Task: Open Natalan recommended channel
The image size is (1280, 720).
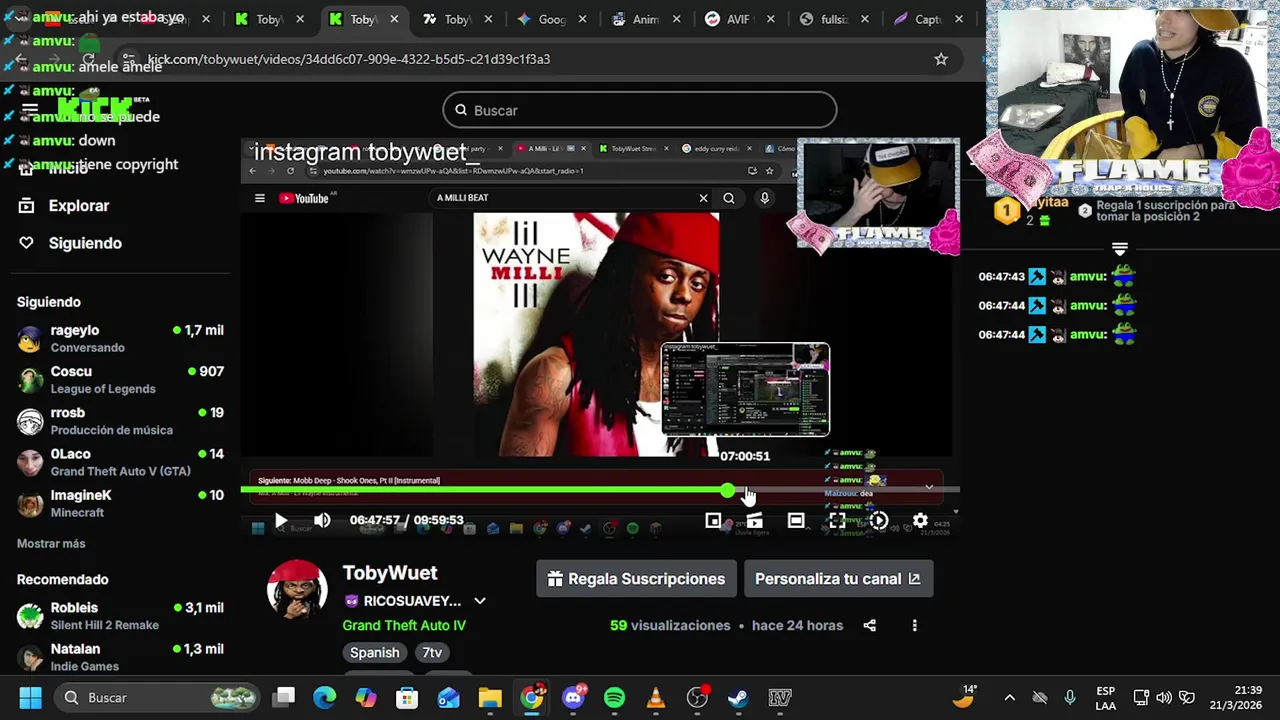Action: pos(120,657)
